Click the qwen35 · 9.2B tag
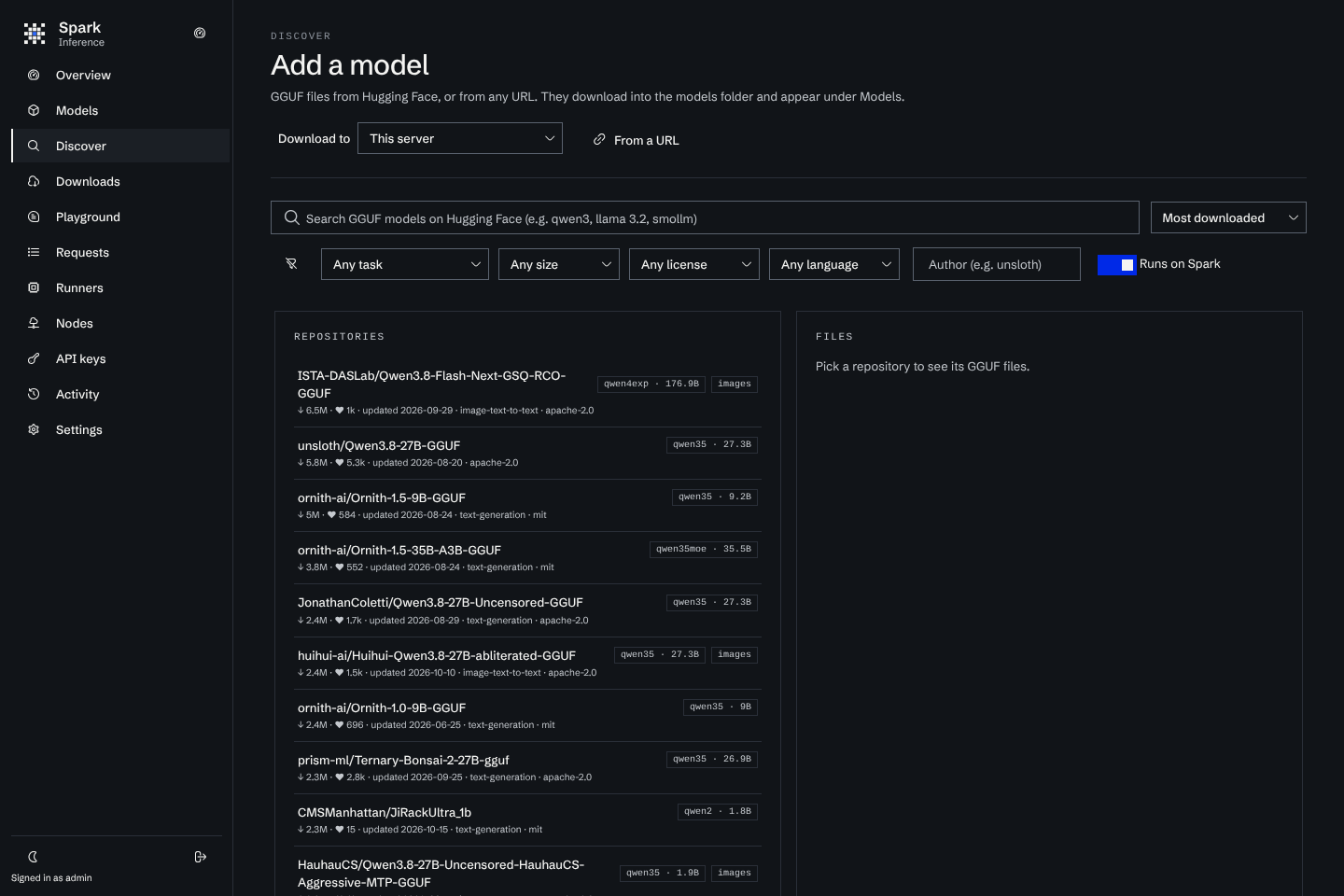 (x=715, y=497)
